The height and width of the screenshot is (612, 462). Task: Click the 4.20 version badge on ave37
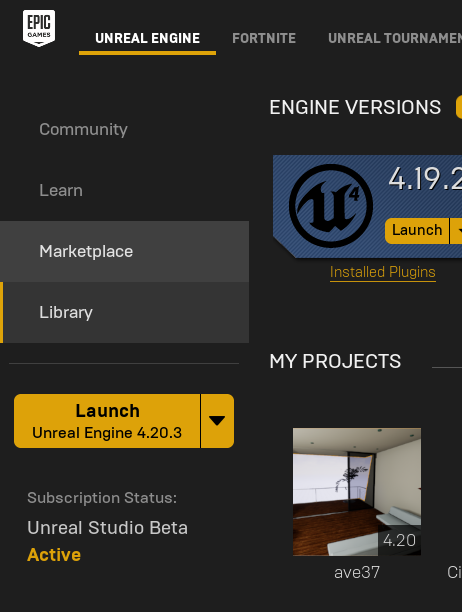(399, 540)
